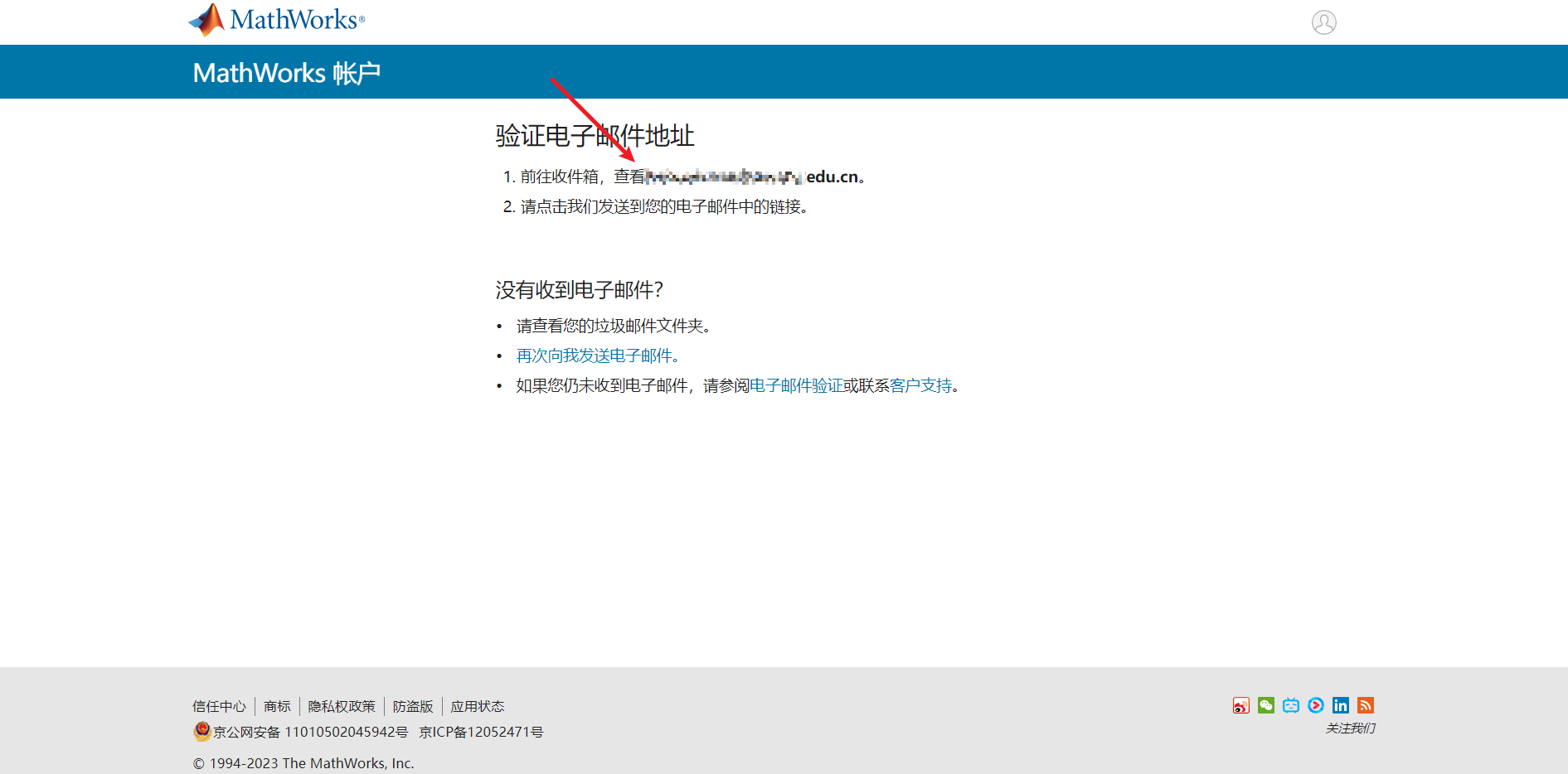Open the 隐私权政策 policy link

point(340,706)
